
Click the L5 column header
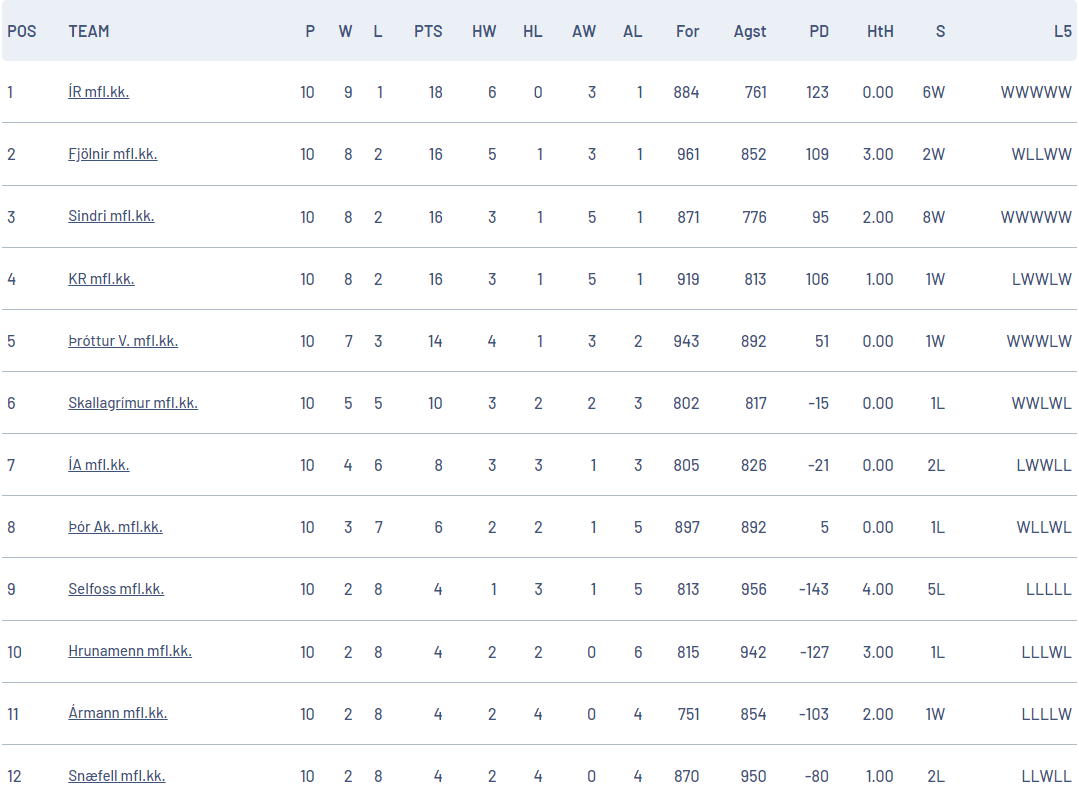coord(1062,32)
